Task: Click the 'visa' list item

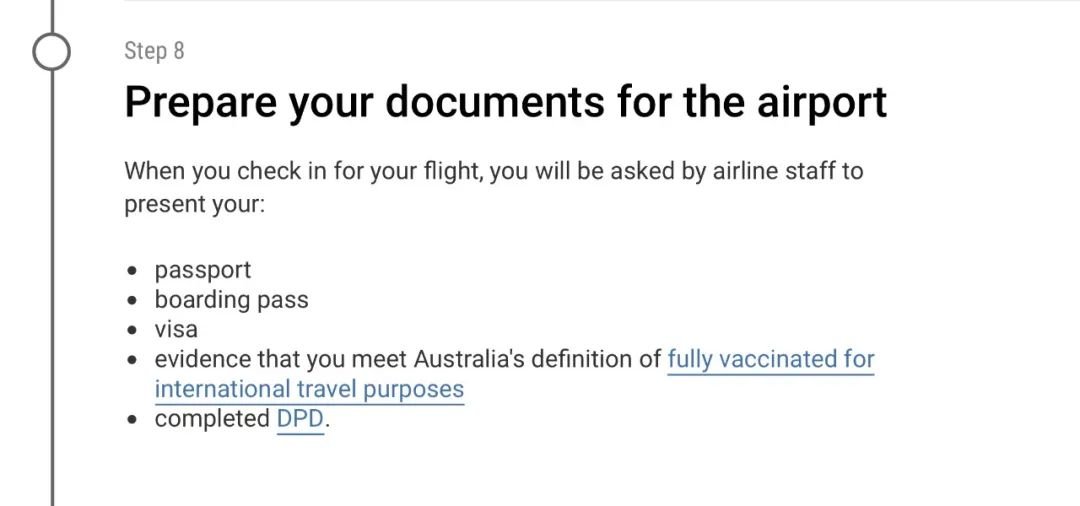Action: click(x=176, y=330)
